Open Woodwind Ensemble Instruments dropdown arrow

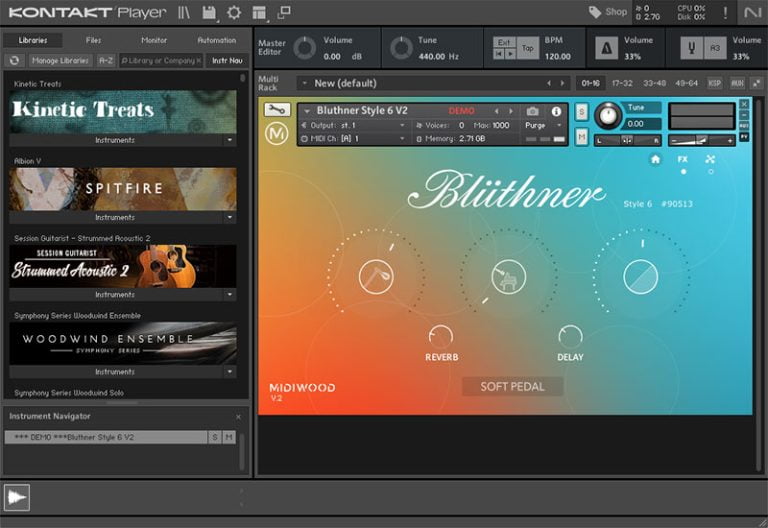[x=230, y=372]
